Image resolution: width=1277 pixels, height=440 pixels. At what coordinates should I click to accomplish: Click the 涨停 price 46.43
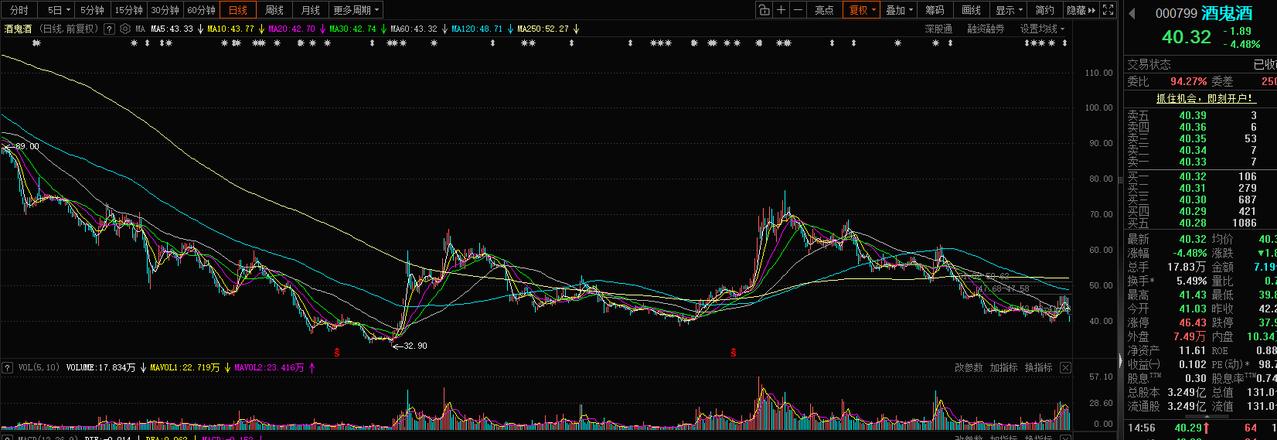[x=1194, y=323]
